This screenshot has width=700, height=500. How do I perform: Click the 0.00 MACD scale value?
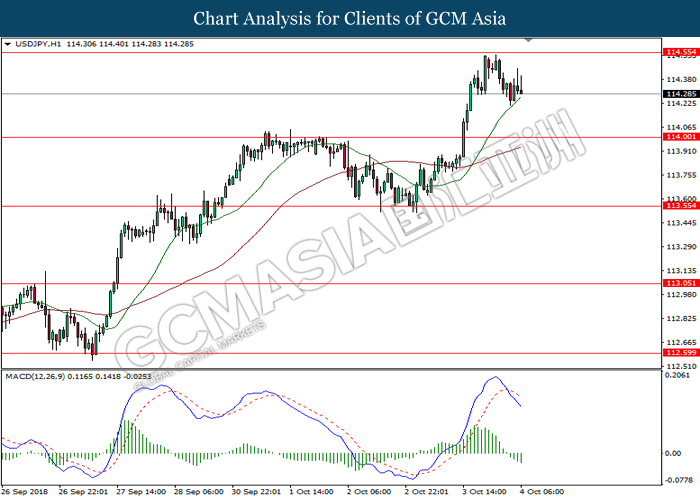(673, 454)
